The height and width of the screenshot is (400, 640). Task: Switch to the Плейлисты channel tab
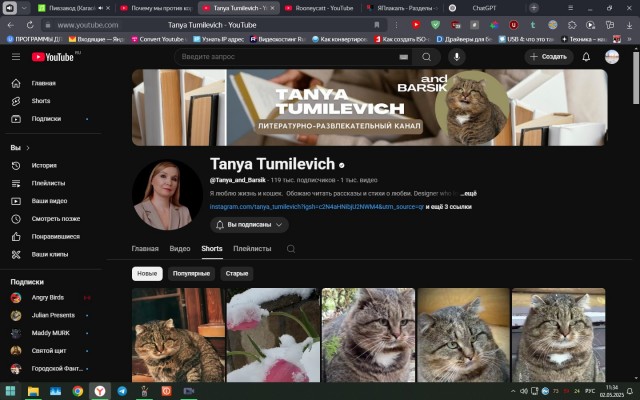[x=252, y=248]
